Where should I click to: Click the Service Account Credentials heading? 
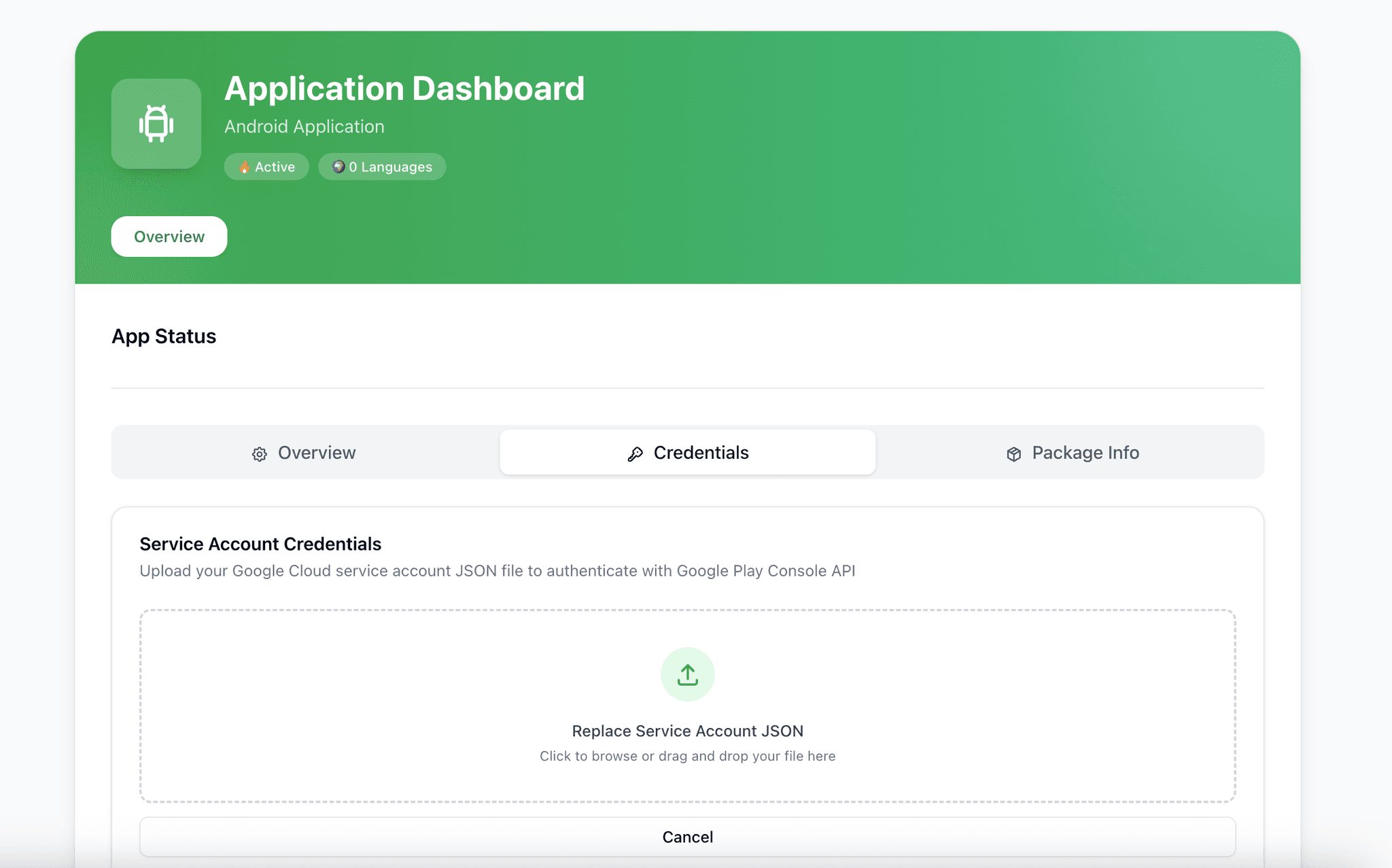coord(260,544)
